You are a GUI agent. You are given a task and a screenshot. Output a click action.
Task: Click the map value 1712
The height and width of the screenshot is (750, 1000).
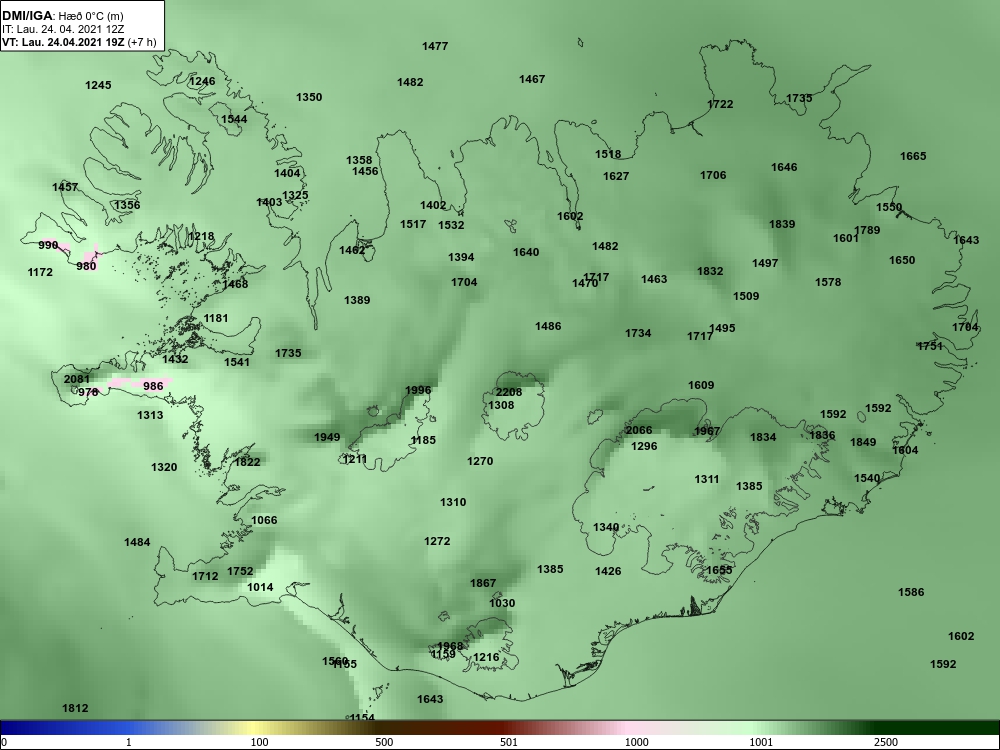pos(205,576)
